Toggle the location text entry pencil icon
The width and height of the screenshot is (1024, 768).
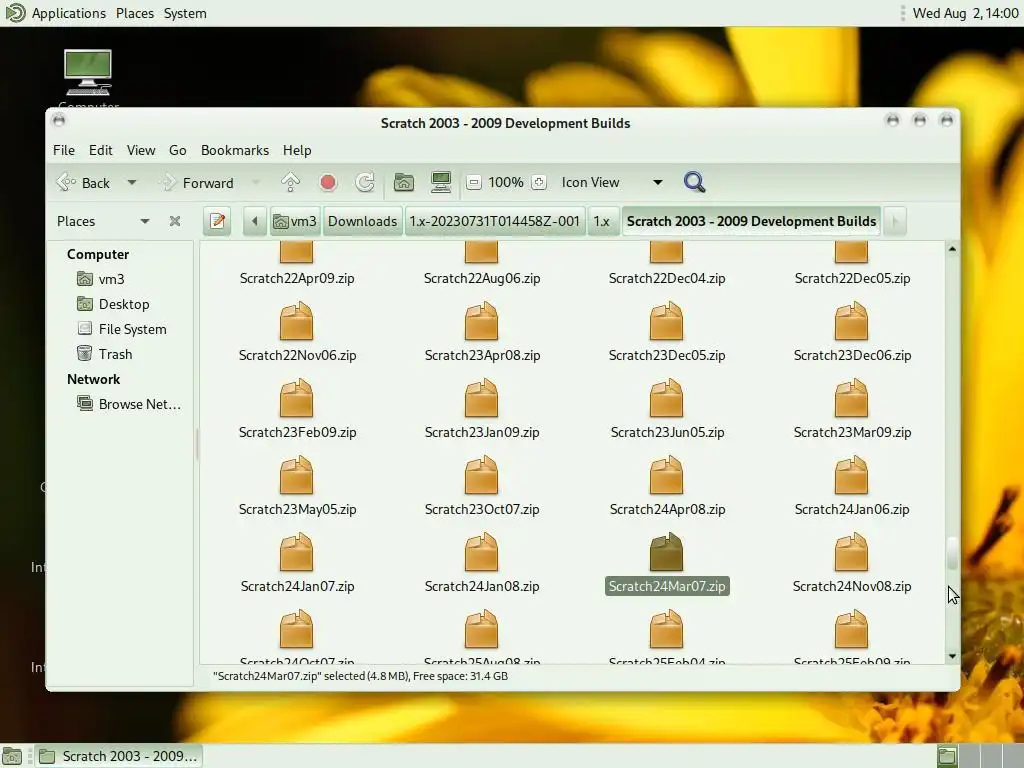217,221
